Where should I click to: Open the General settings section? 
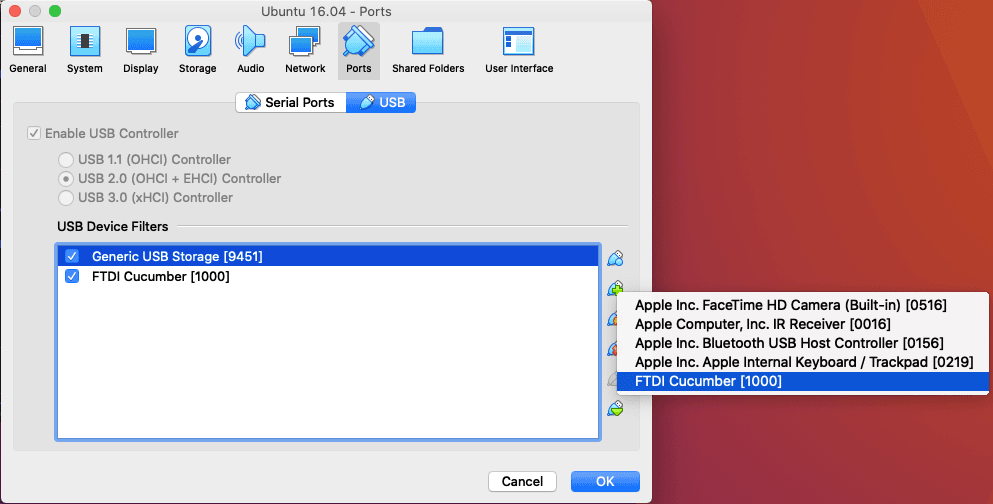(x=28, y=51)
